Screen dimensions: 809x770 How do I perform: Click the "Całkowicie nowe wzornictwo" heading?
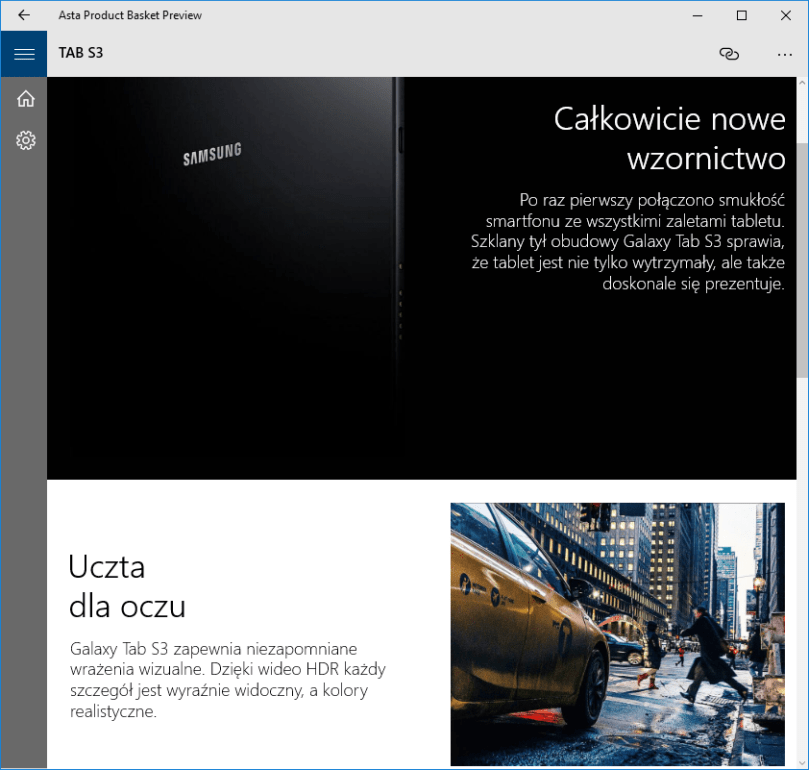point(670,138)
